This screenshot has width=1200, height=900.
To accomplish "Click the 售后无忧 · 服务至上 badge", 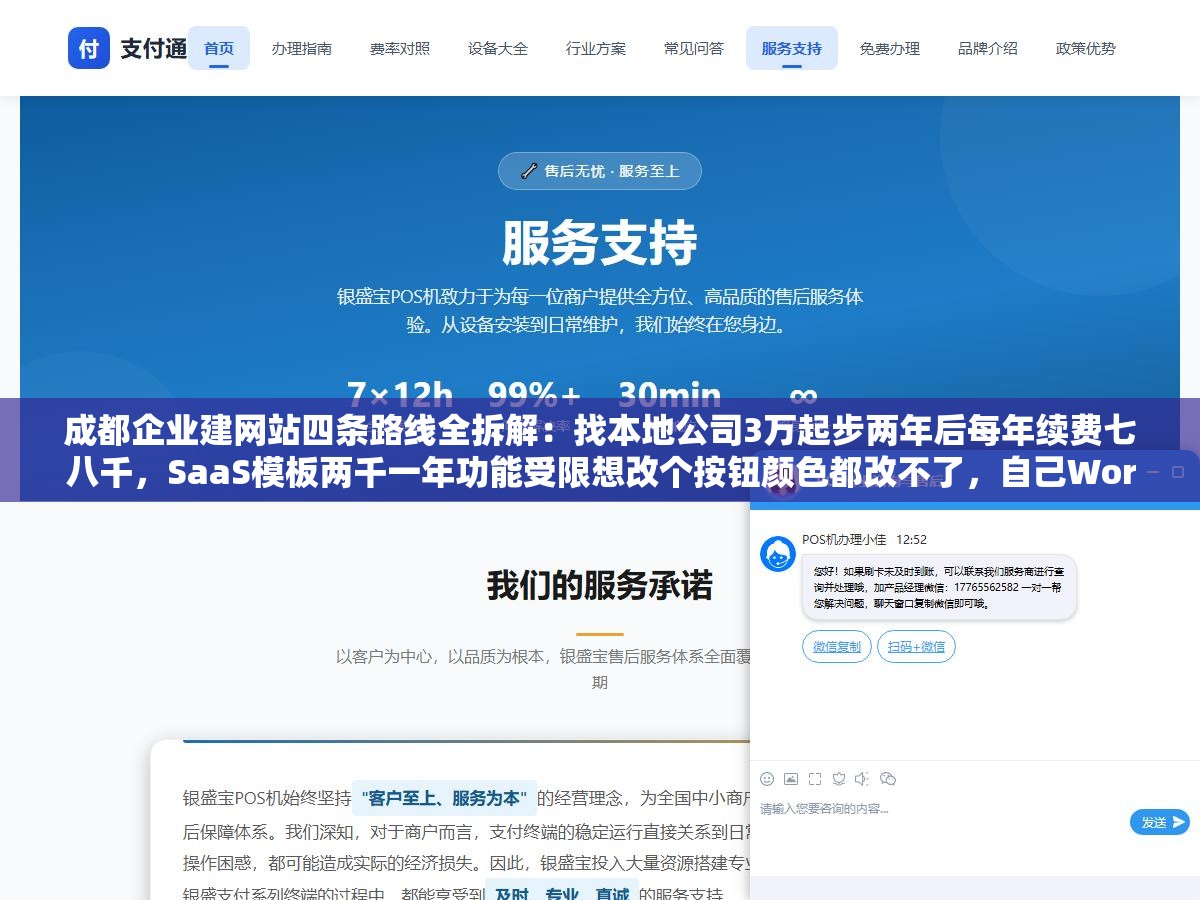I will click(x=600, y=171).
